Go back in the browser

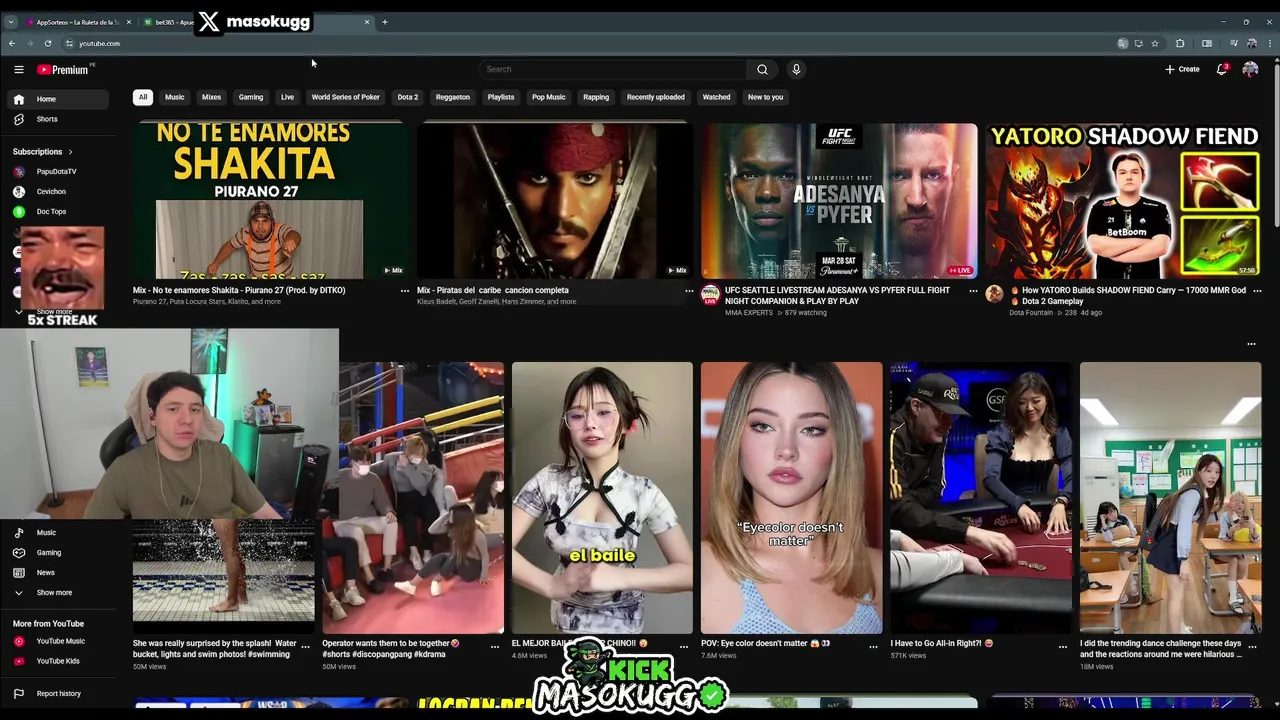click(x=12, y=43)
